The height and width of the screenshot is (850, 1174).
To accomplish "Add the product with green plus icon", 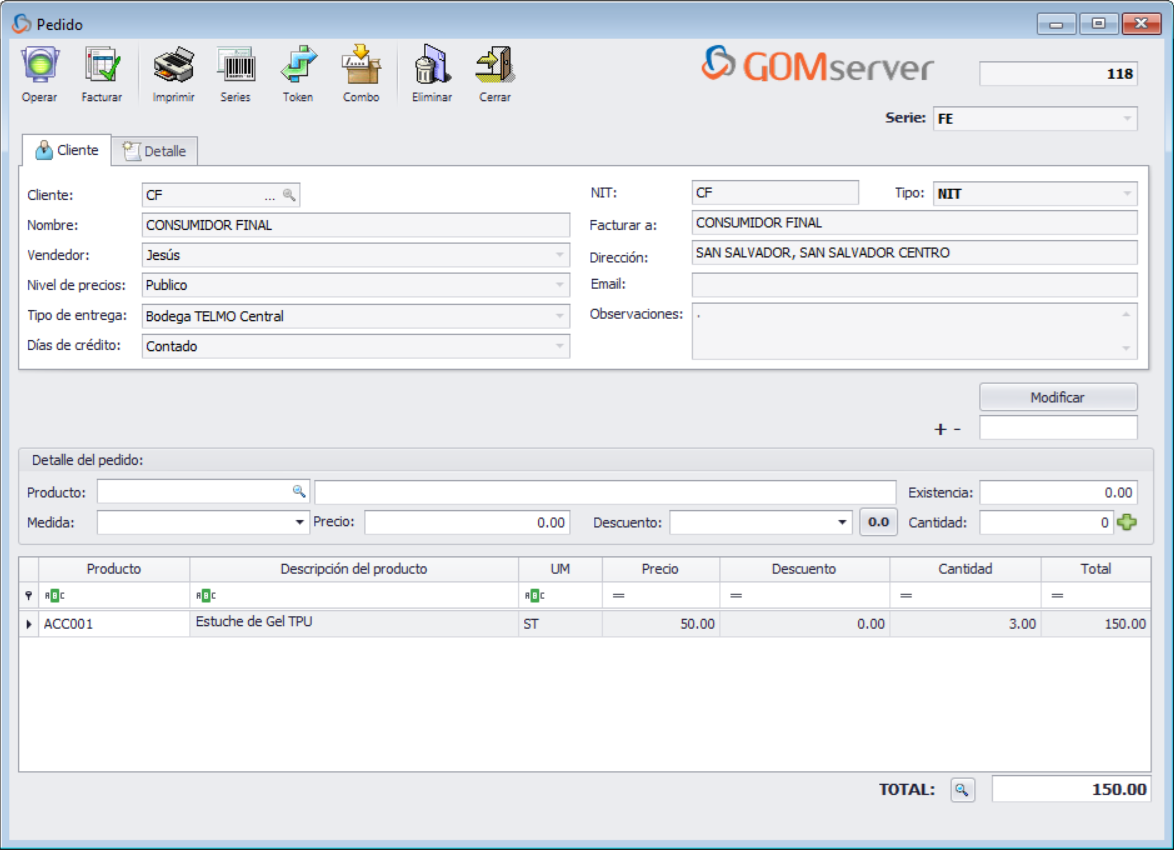I will [1127, 522].
